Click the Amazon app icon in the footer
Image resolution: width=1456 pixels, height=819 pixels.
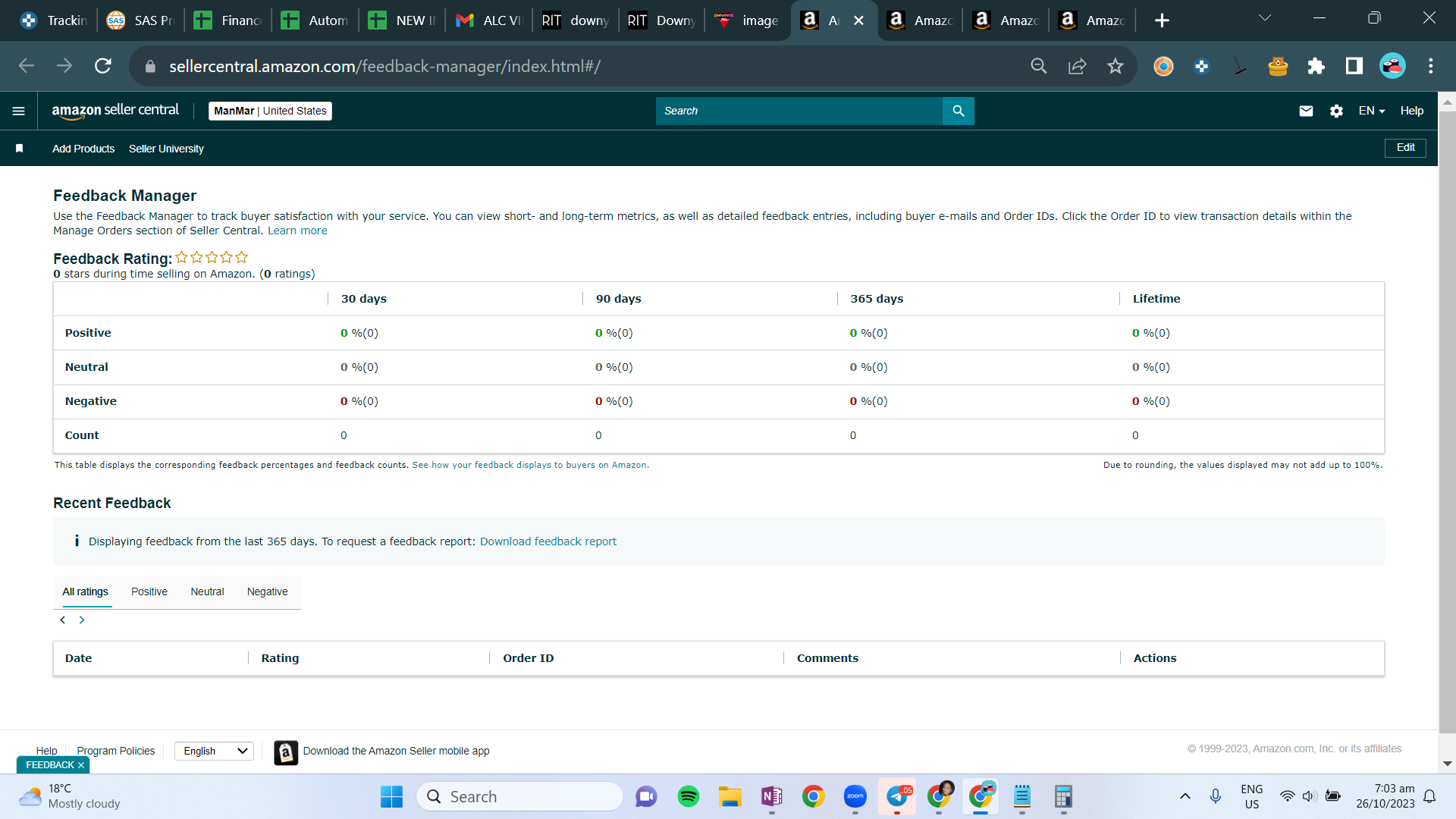tap(286, 752)
